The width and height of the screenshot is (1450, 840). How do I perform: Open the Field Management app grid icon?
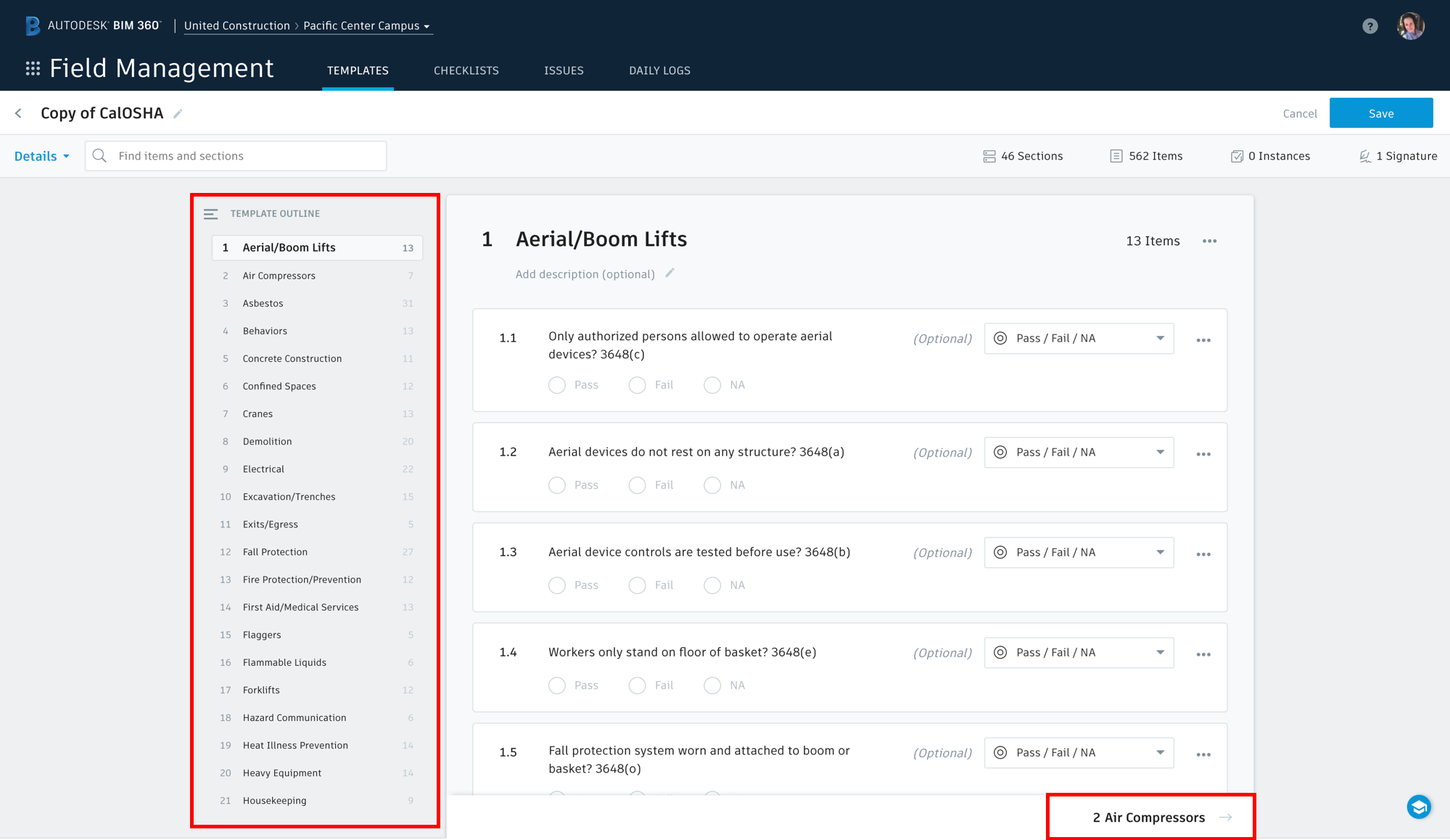click(x=33, y=67)
